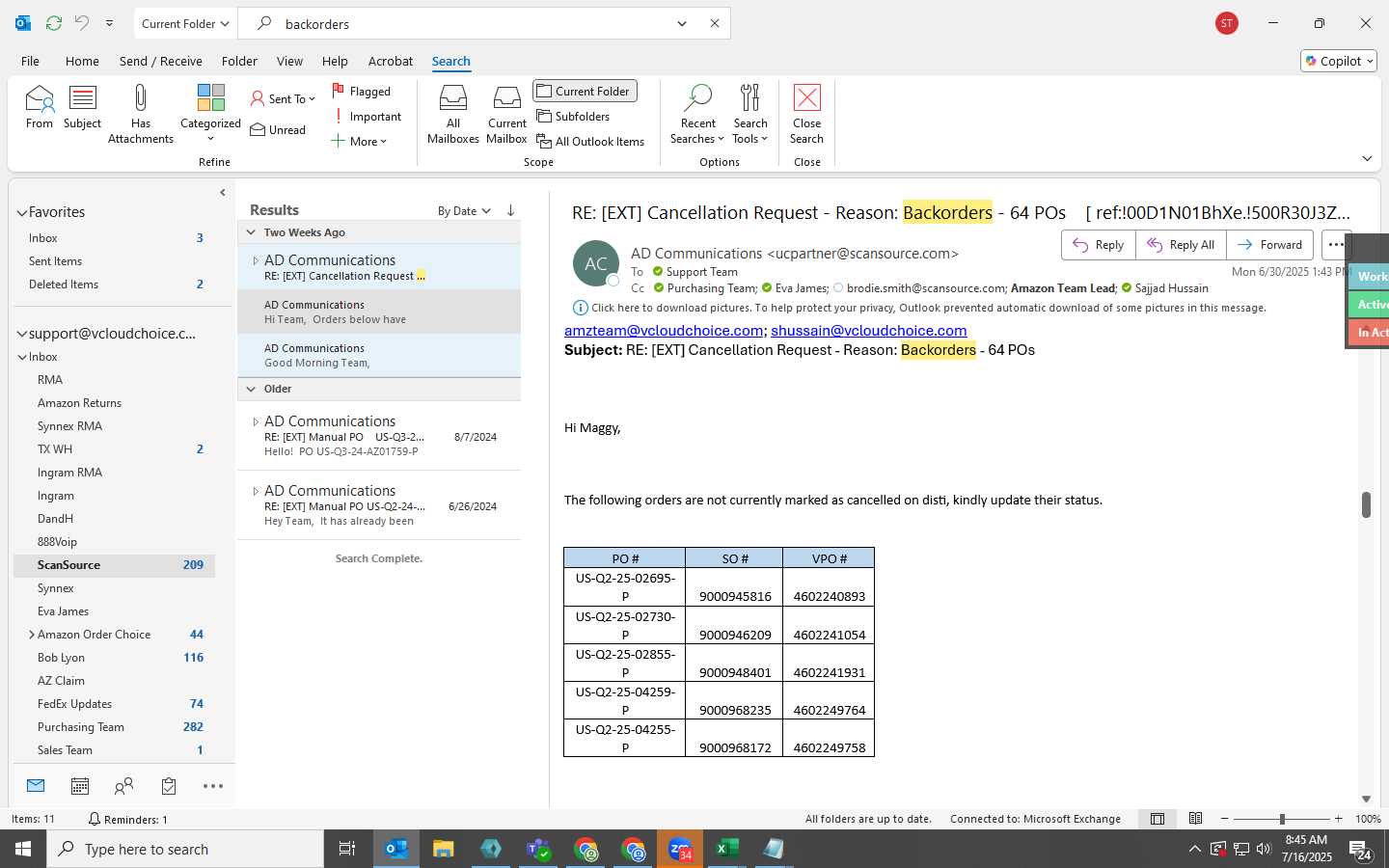This screenshot has width=1389, height=868.
Task: Filter search by Subject
Action: tap(82, 106)
